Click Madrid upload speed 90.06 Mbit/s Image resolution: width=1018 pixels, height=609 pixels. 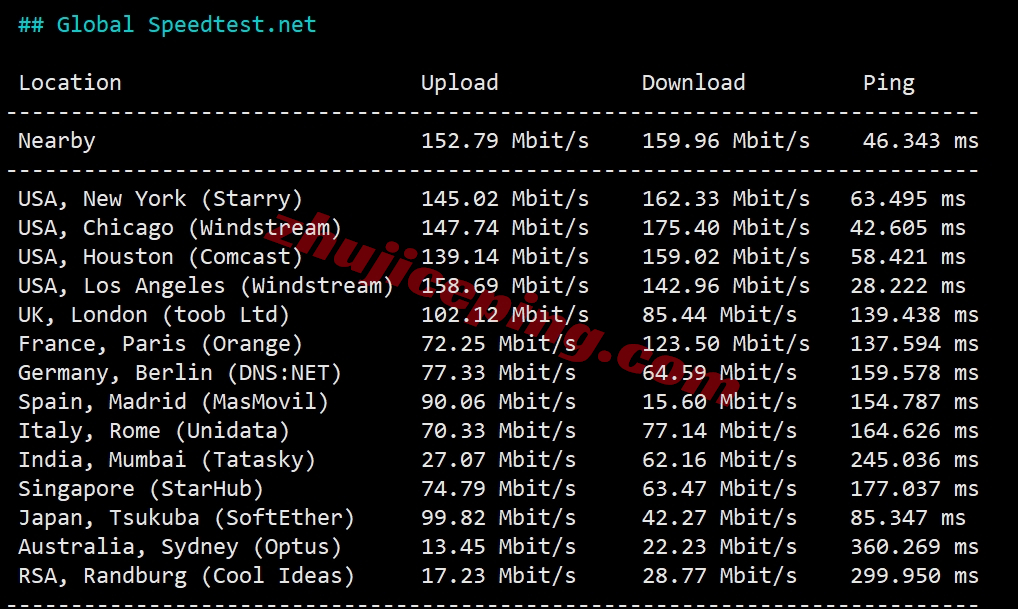(499, 402)
